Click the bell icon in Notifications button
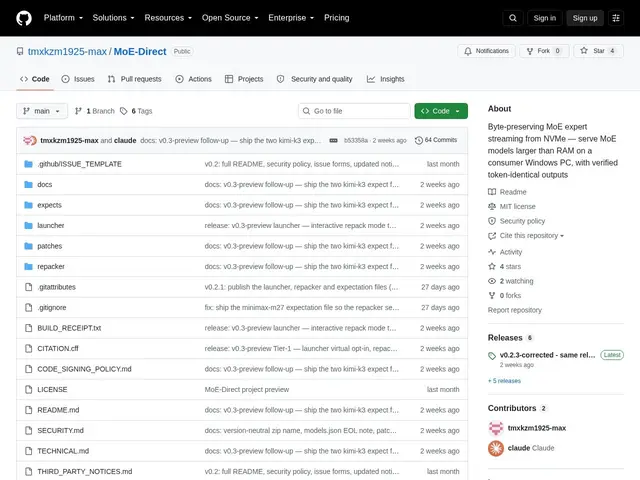The width and height of the screenshot is (640, 480). [x=468, y=51]
